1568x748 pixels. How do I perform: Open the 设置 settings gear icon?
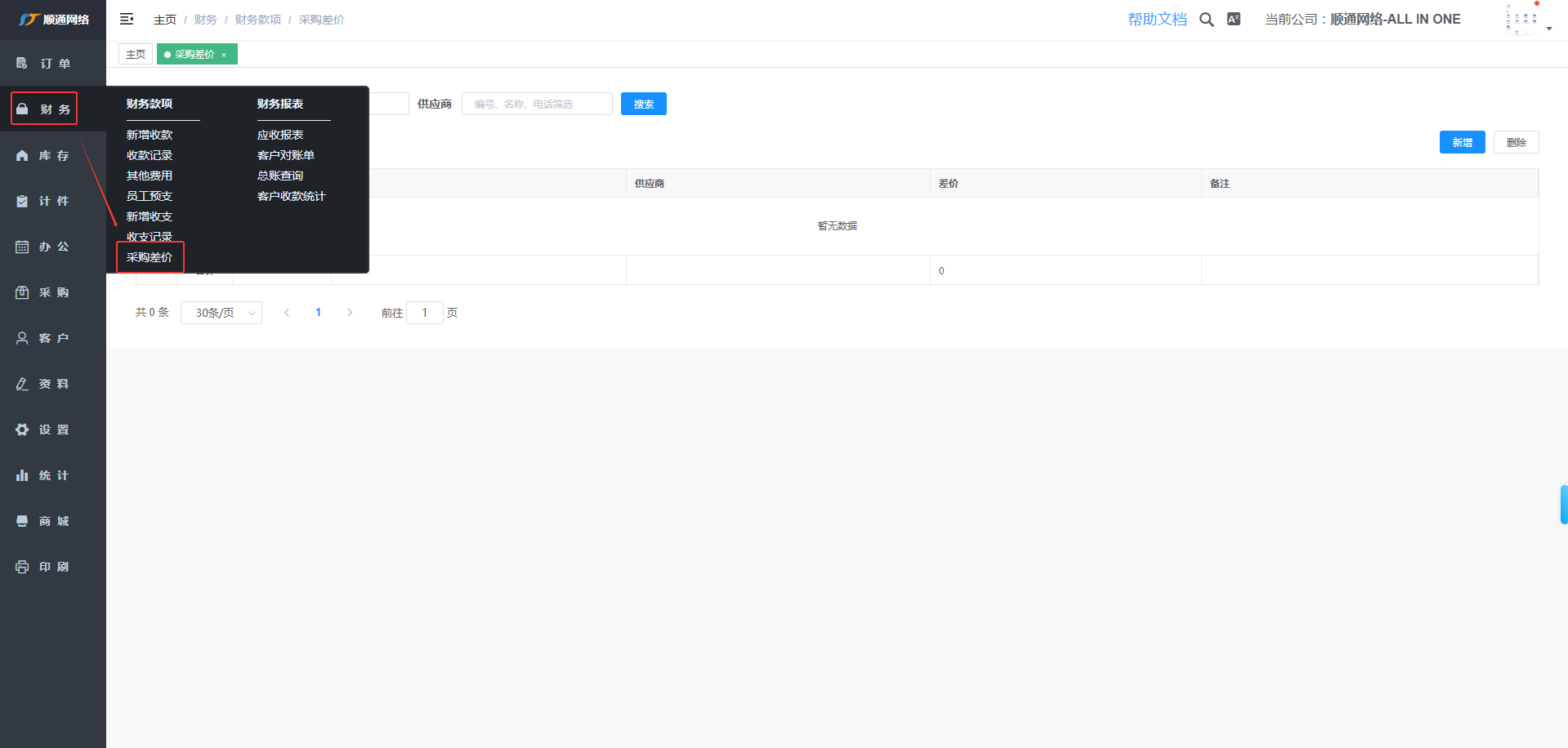pos(22,430)
